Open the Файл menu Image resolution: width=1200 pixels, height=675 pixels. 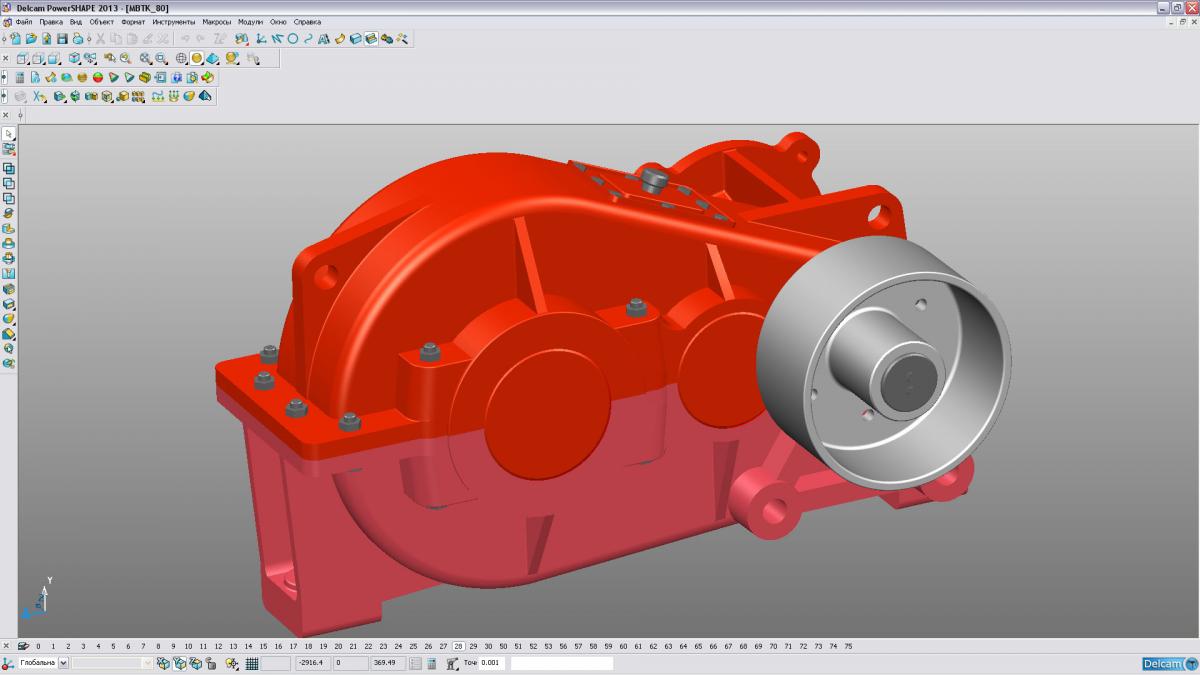[x=24, y=21]
